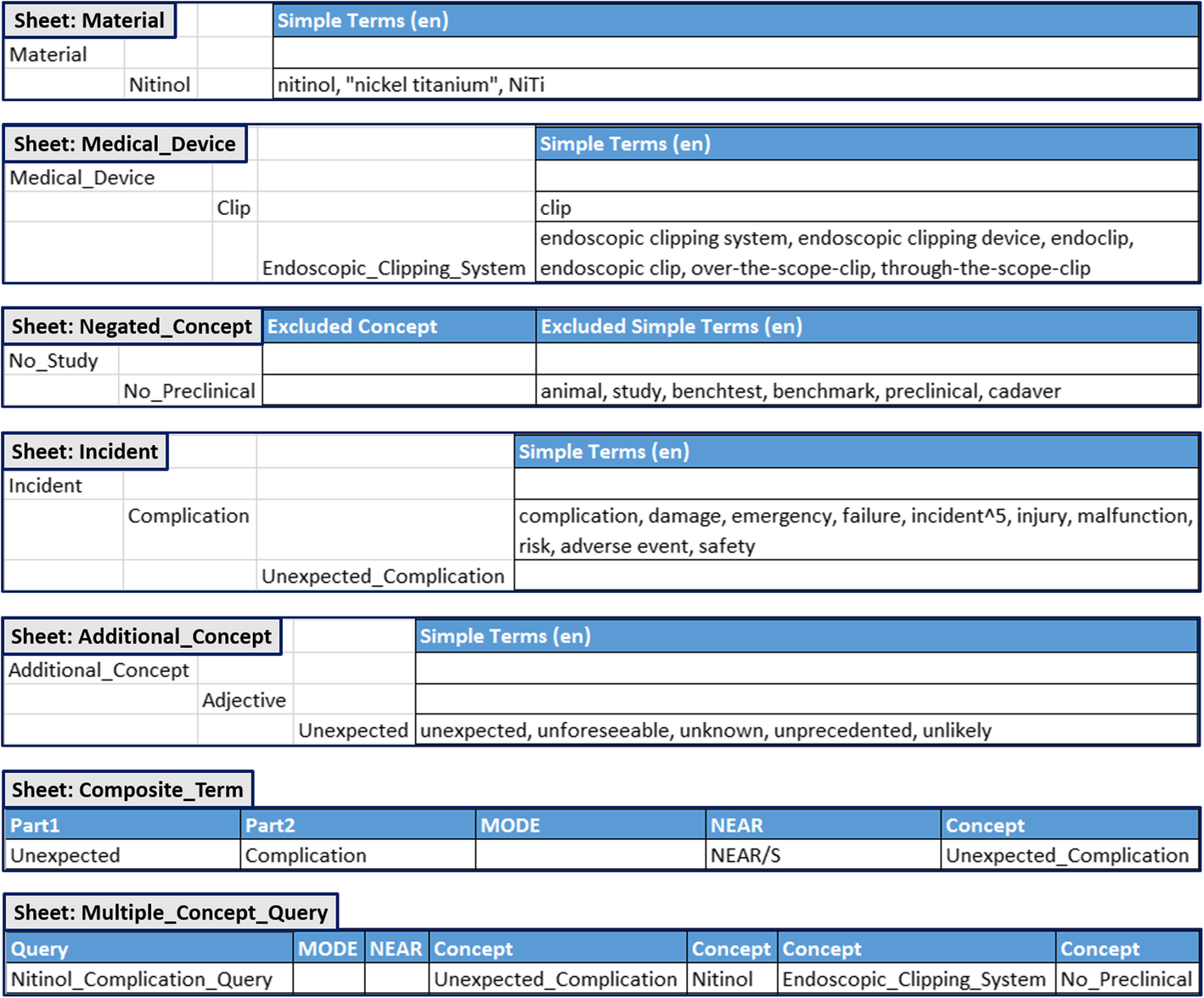
Task: Click 'Simple Terms (en)' header in Material sheet
Action: coord(735,20)
